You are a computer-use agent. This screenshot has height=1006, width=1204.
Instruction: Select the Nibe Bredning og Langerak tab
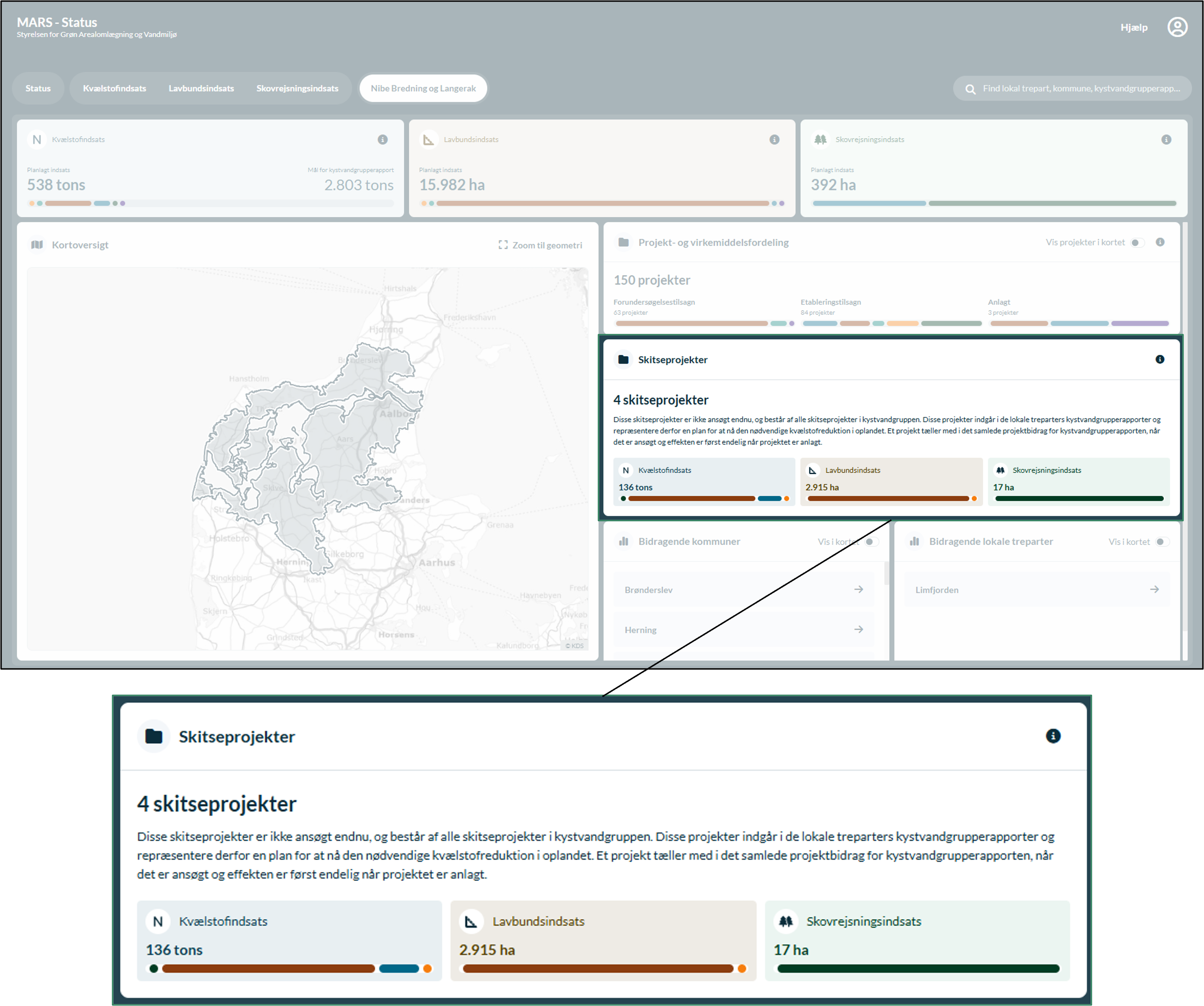tap(423, 88)
